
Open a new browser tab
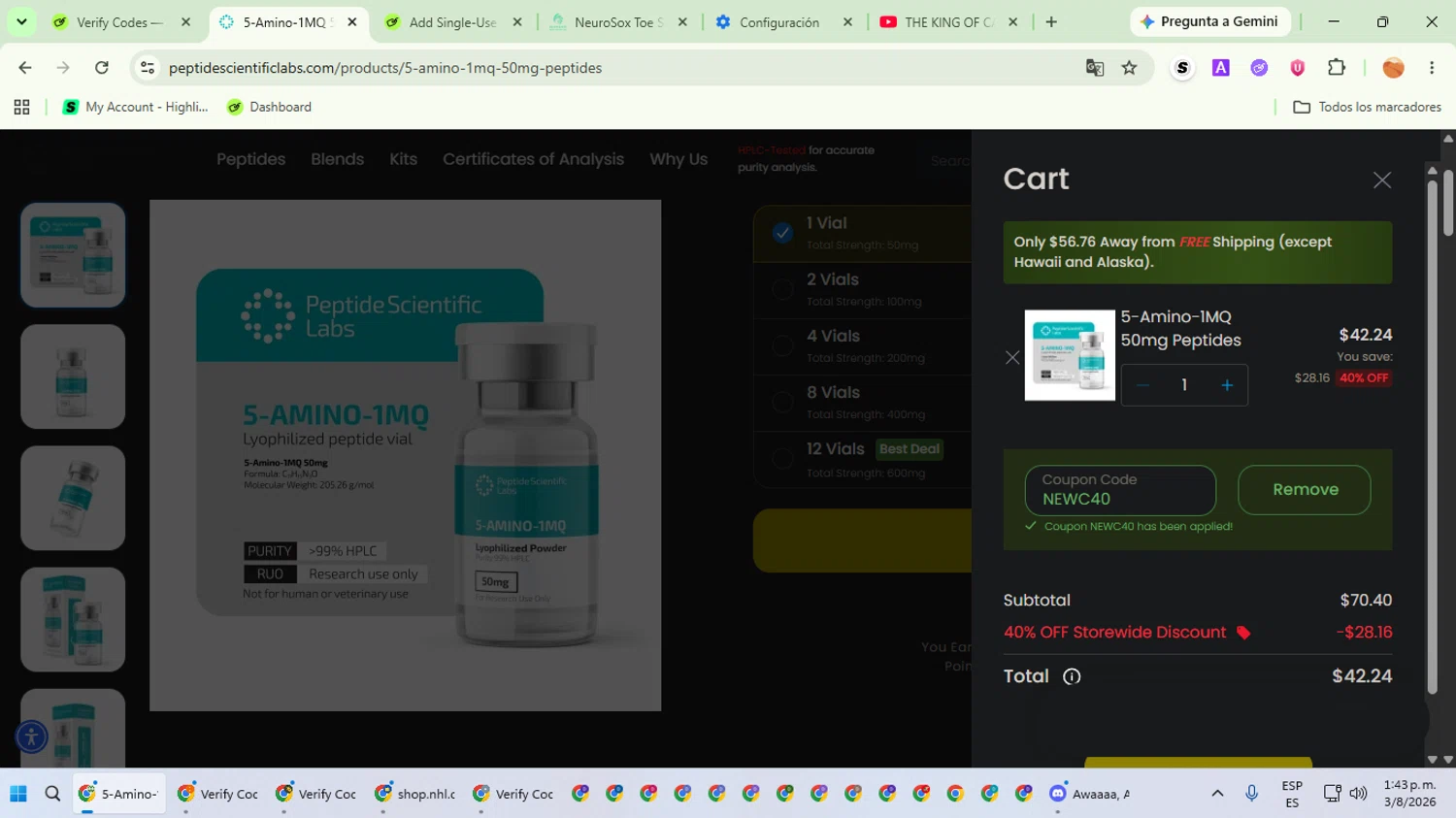point(1051,22)
